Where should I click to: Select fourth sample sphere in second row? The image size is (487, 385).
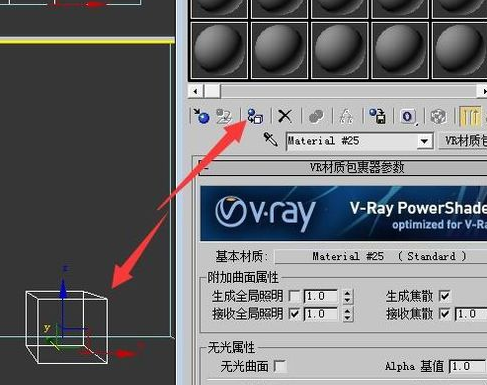(400, 50)
